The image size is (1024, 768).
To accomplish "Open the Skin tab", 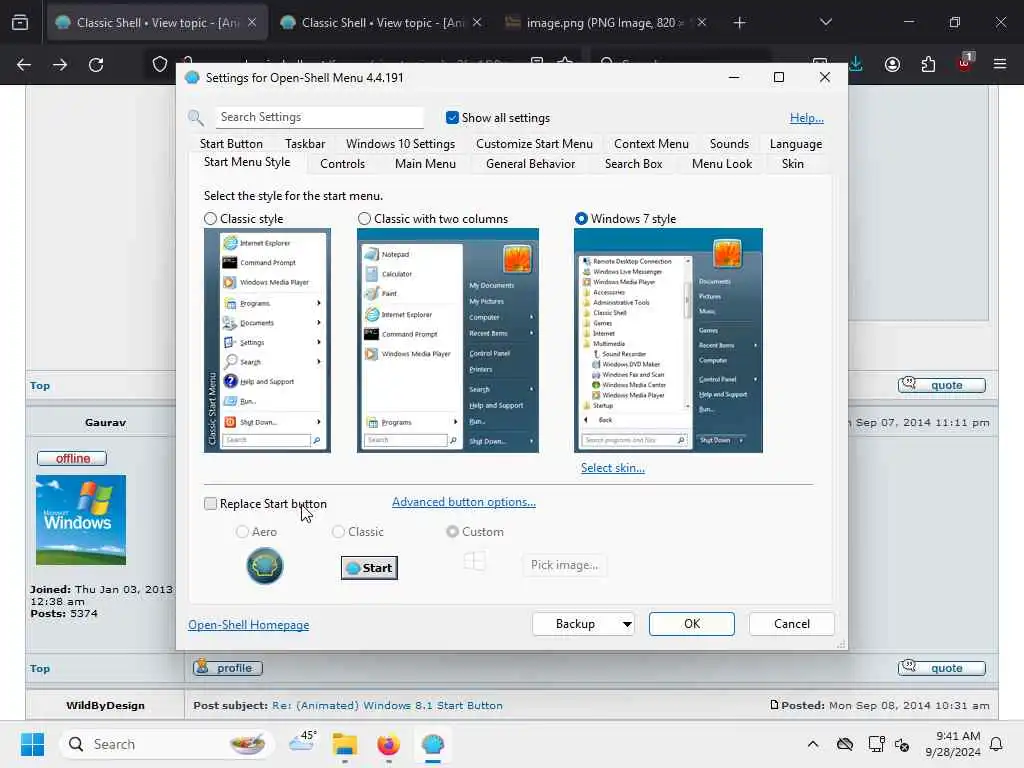I will [x=793, y=164].
